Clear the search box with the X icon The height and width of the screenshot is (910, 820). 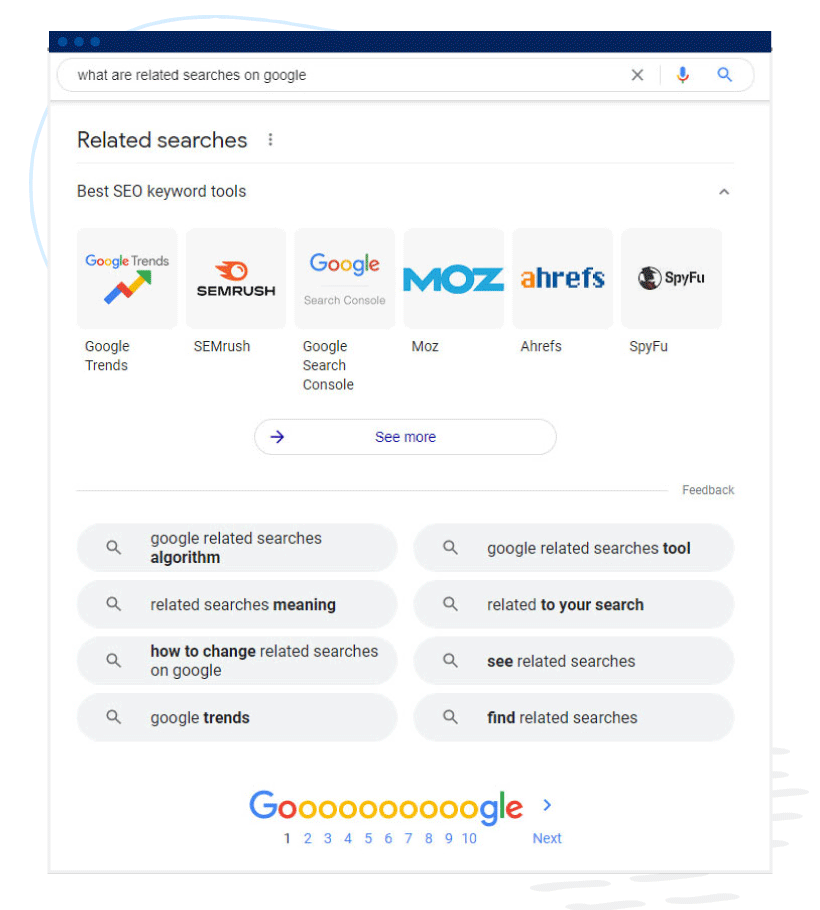[x=637, y=75]
